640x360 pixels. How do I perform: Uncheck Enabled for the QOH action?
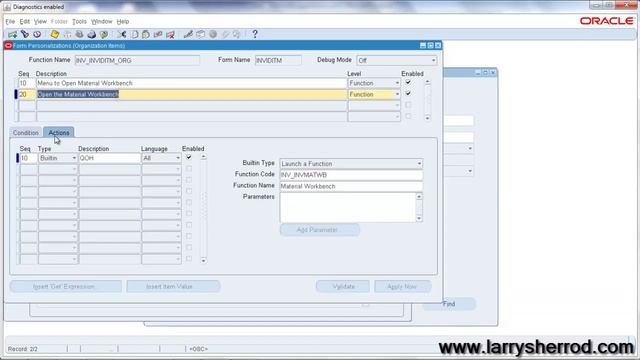(x=189, y=157)
